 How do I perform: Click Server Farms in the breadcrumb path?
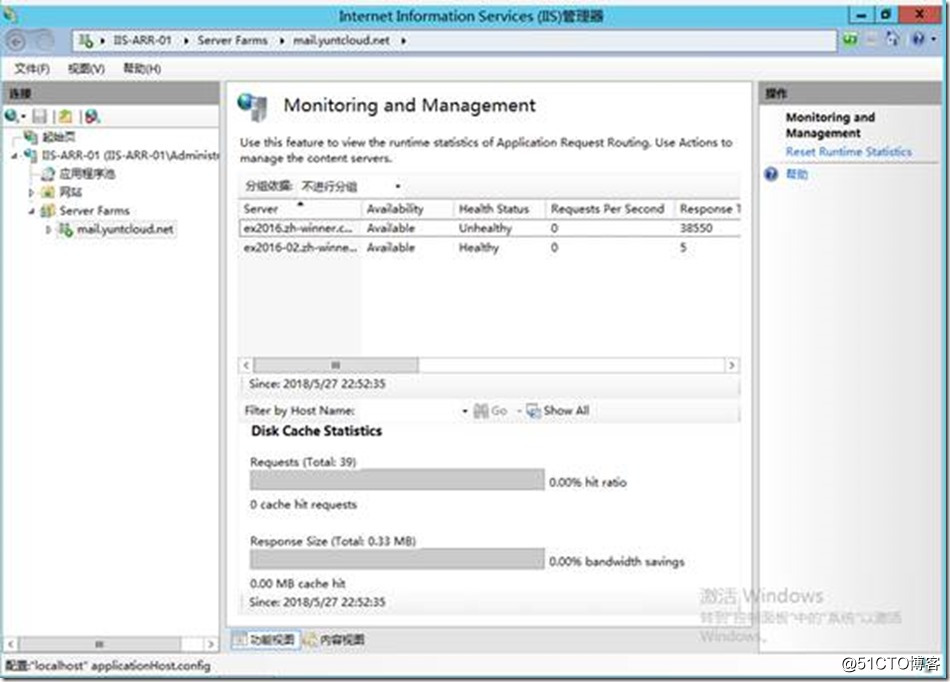[x=232, y=41]
